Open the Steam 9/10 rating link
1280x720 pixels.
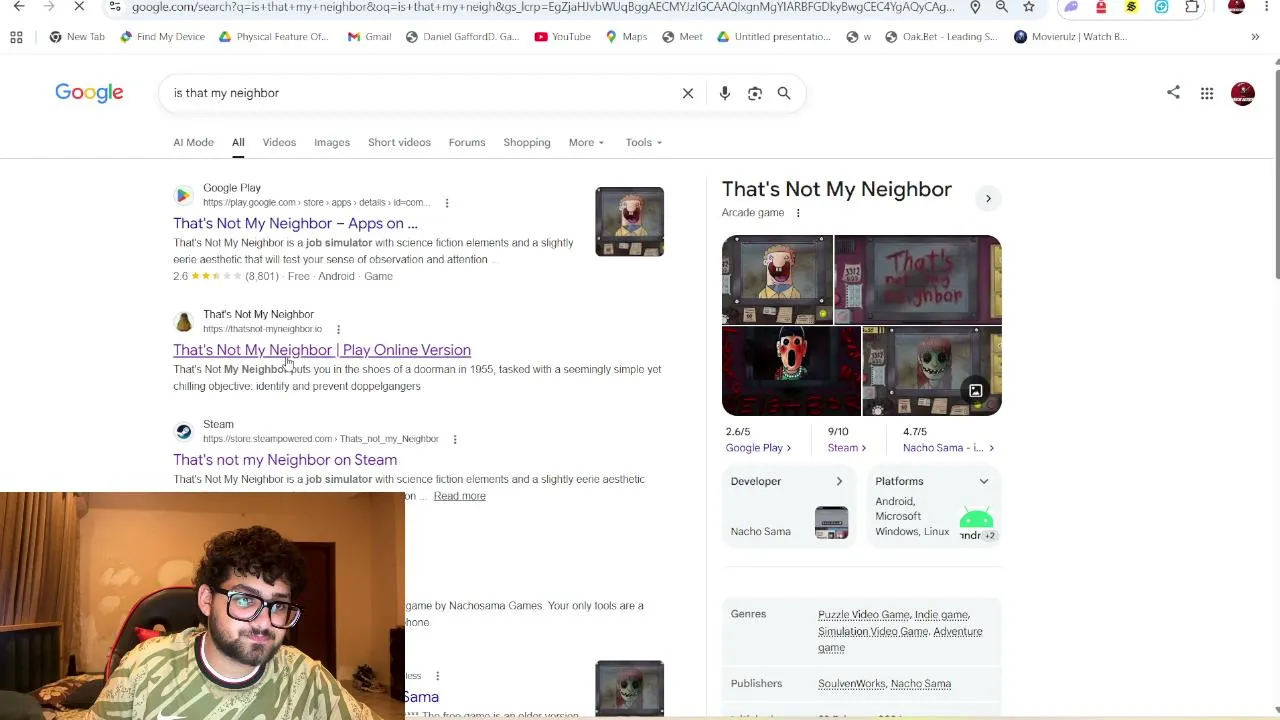pos(846,448)
